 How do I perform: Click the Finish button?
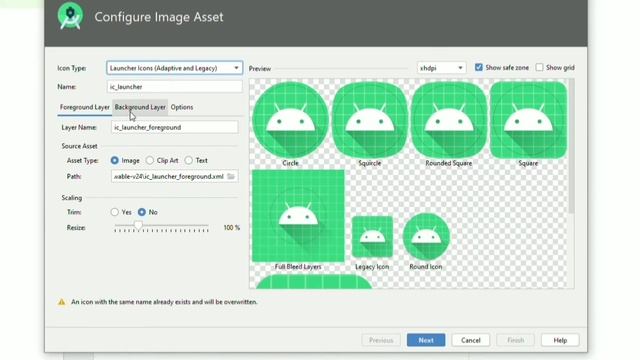(x=516, y=340)
